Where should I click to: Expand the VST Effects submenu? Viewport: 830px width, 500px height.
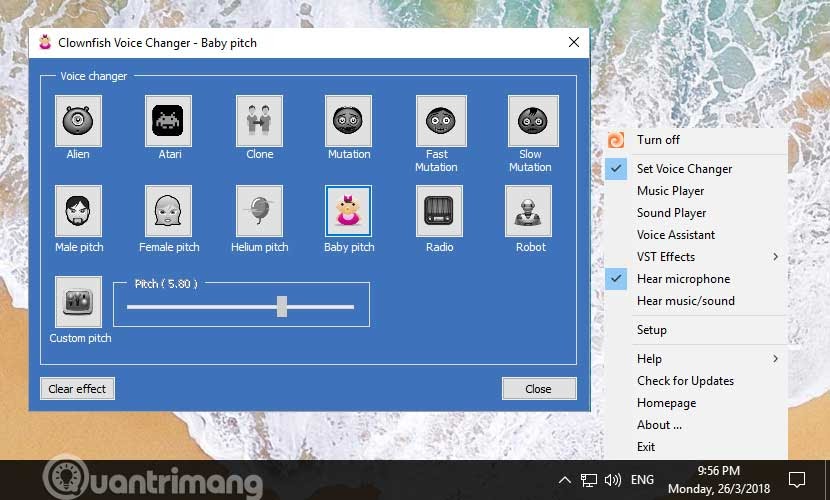click(696, 257)
